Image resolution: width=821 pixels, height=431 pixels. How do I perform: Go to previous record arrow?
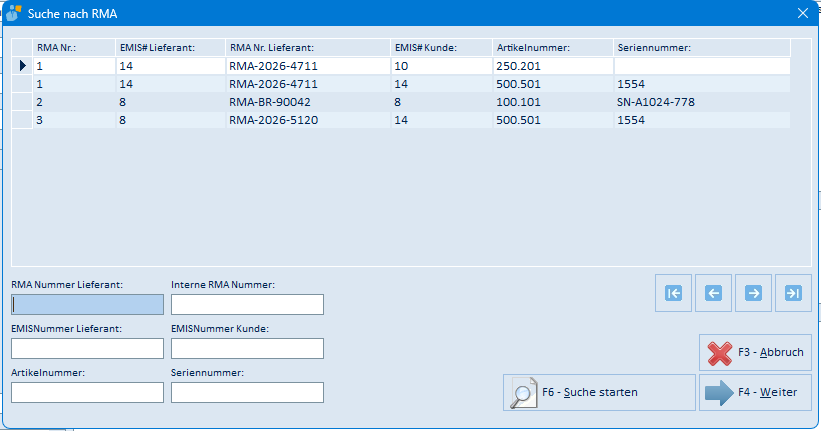713,293
